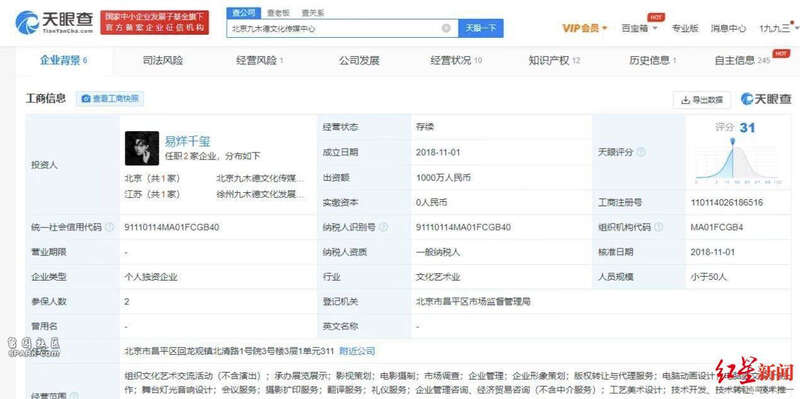This screenshot has width=800, height=399.
Task: Click help icon next to 天眼评分
Action: [x=642, y=152]
